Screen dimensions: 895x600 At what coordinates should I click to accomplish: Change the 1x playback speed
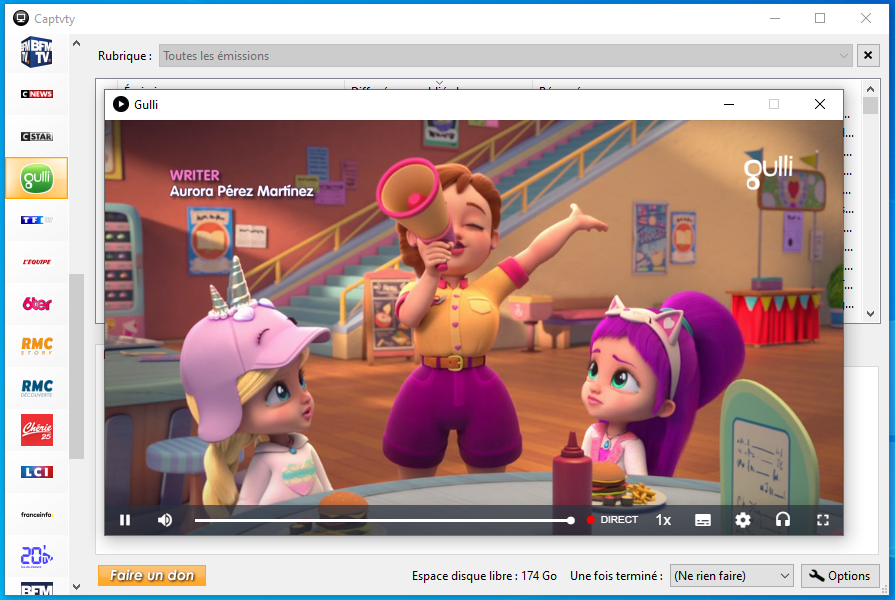(663, 520)
